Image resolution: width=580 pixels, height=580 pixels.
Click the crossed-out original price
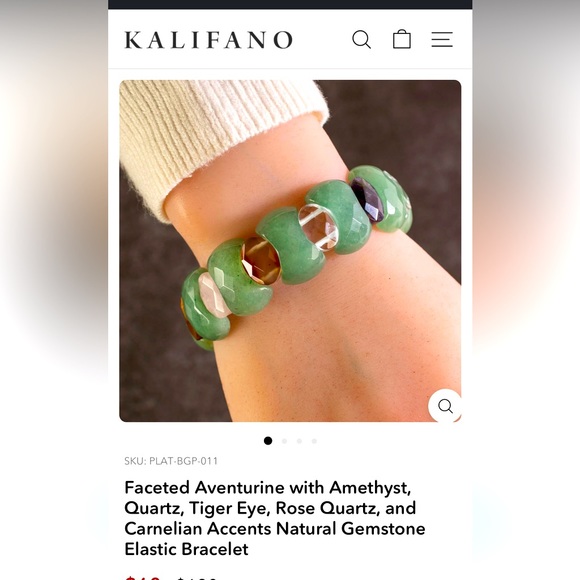(196, 578)
